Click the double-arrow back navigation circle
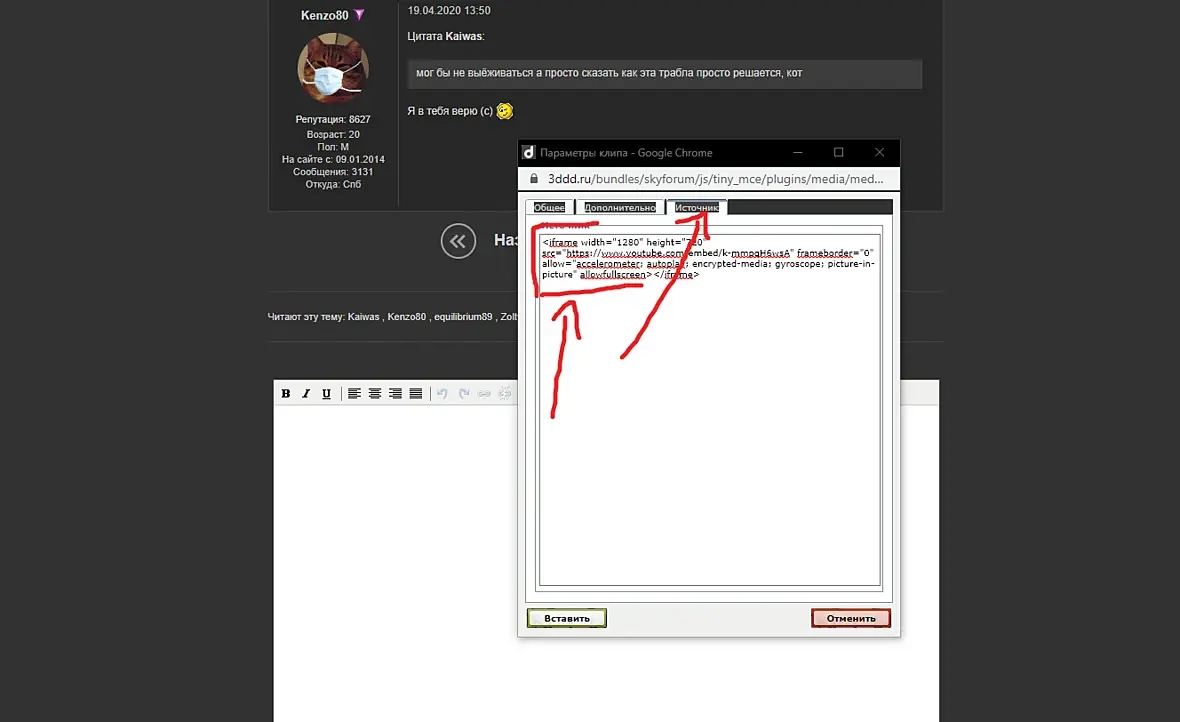1180x722 pixels. (458, 241)
